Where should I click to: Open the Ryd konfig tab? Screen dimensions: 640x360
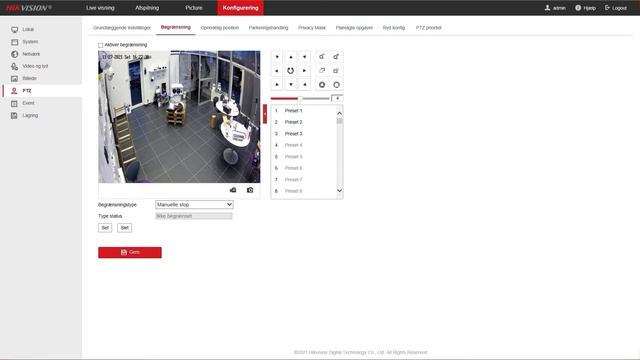[x=394, y=28]
